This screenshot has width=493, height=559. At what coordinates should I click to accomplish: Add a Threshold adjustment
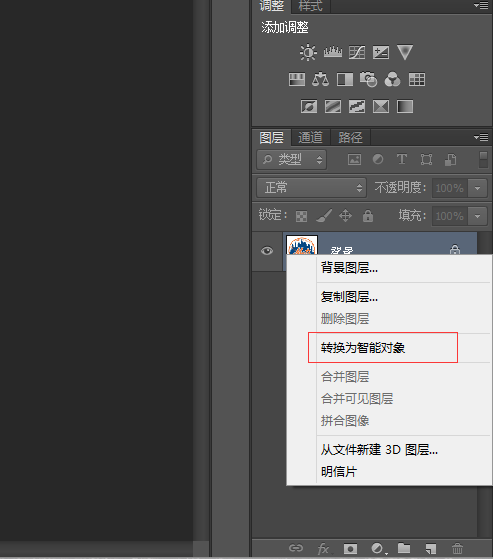click(357, 106)
